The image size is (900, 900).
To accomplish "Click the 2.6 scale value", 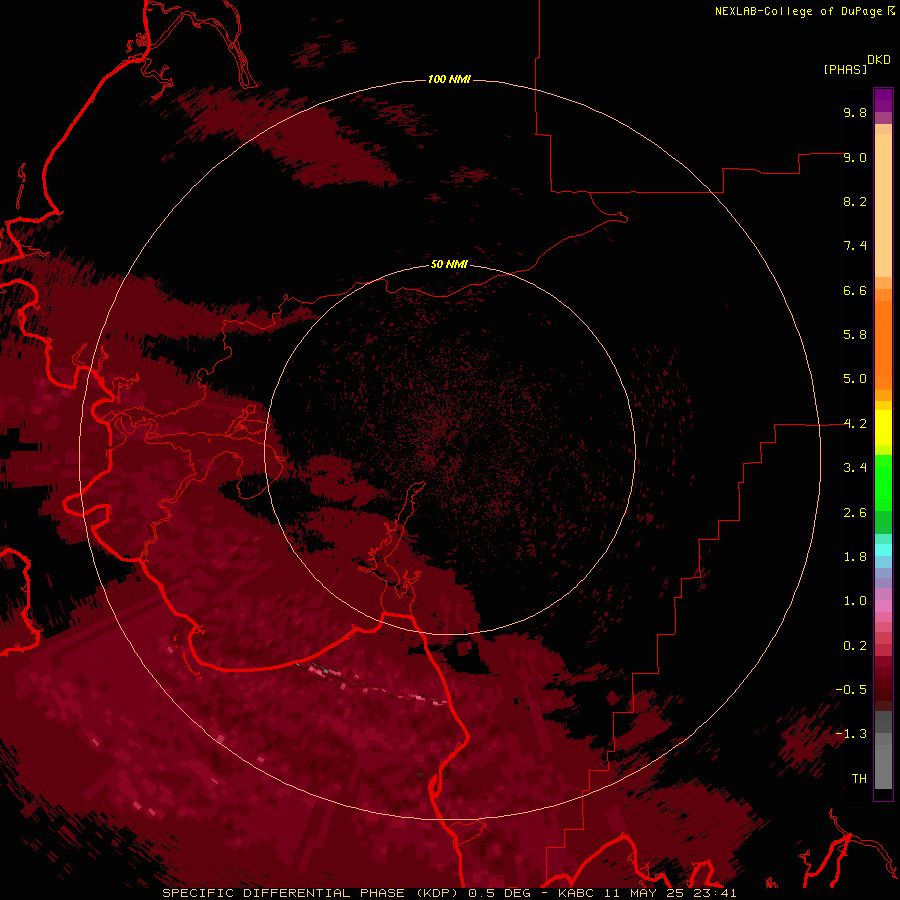I will 855,513.
